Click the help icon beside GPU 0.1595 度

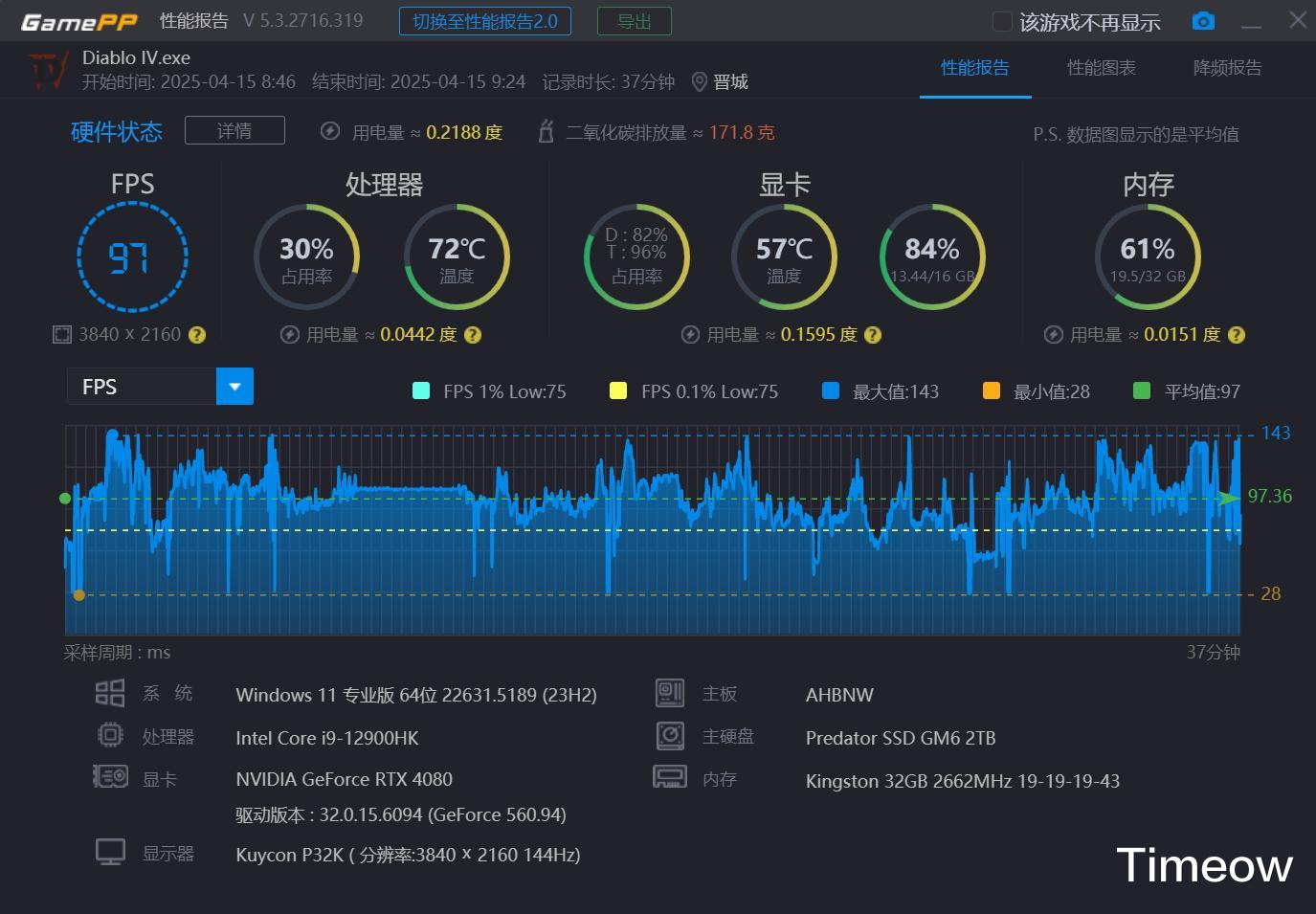point(873,335)
